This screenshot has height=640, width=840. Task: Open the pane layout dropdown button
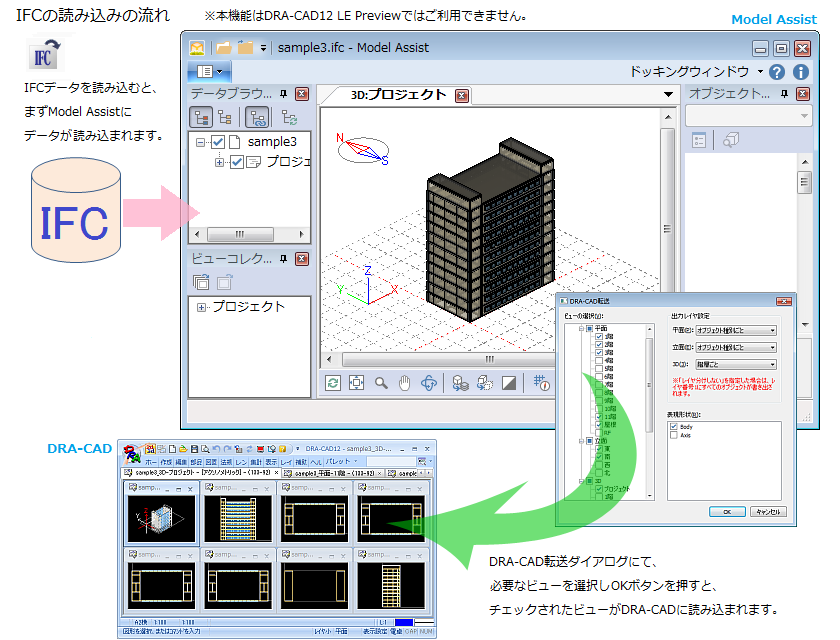coord(209,71)
